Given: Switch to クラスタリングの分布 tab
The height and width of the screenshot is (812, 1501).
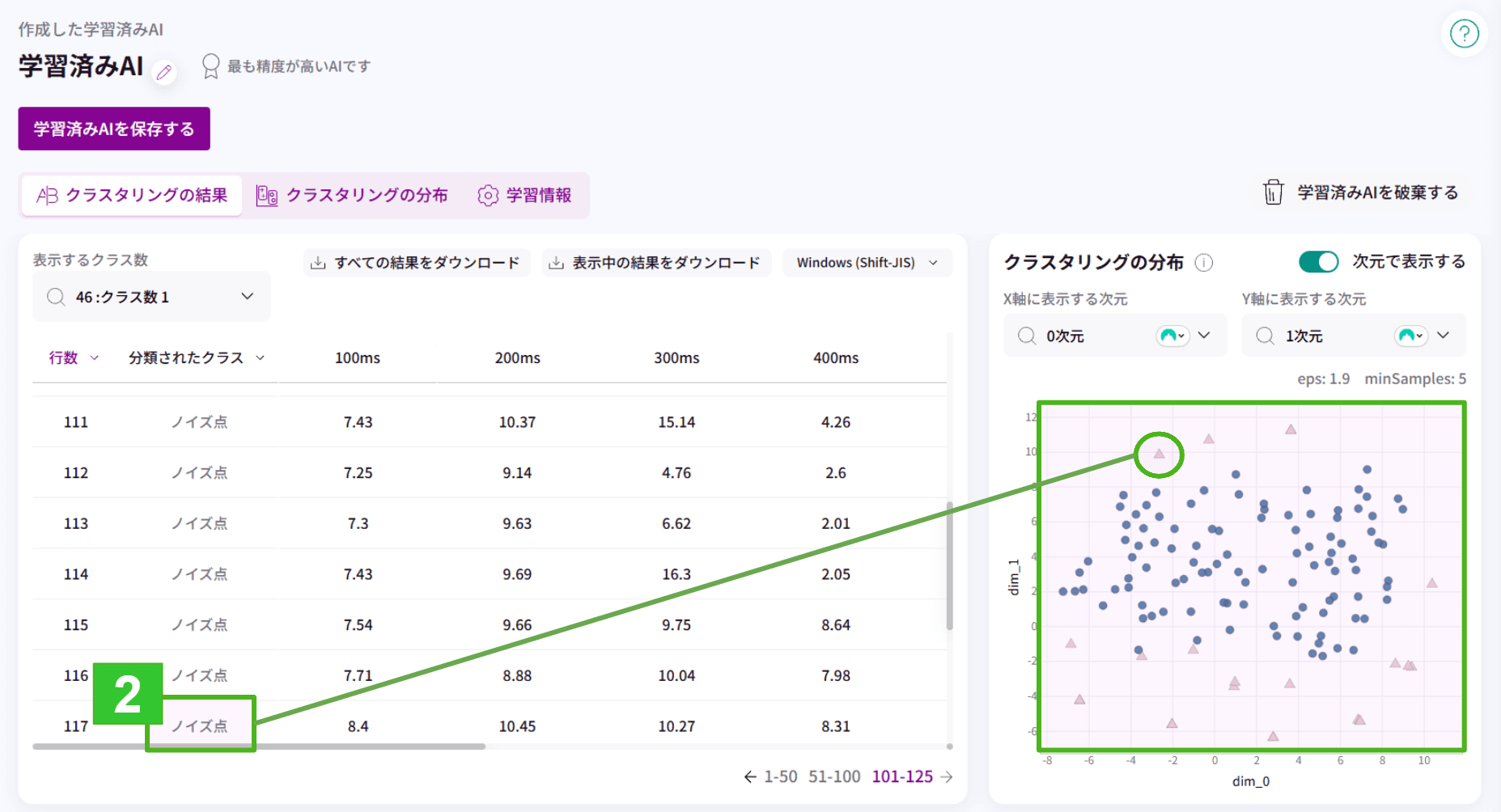Looking at the screenshot, I should 352,196.
